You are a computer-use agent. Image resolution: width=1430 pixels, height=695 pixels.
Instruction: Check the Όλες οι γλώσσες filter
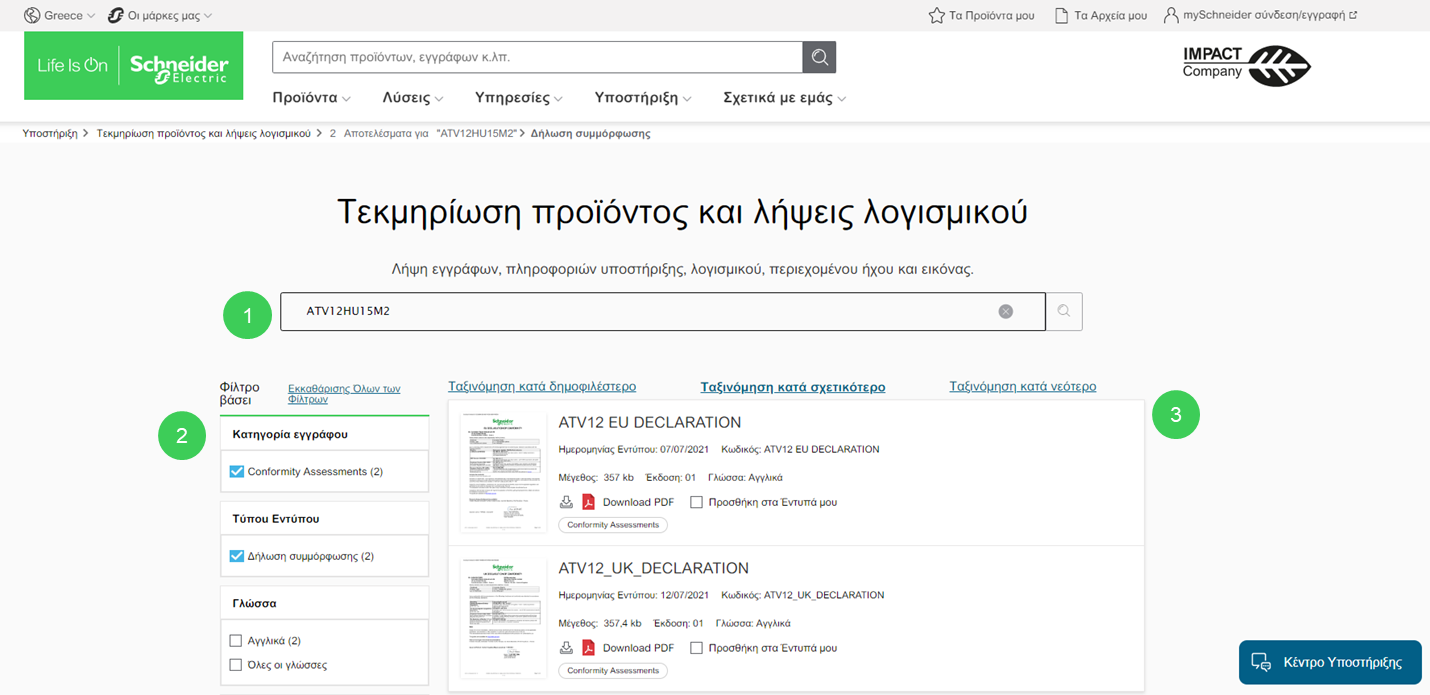click(236, 665)
